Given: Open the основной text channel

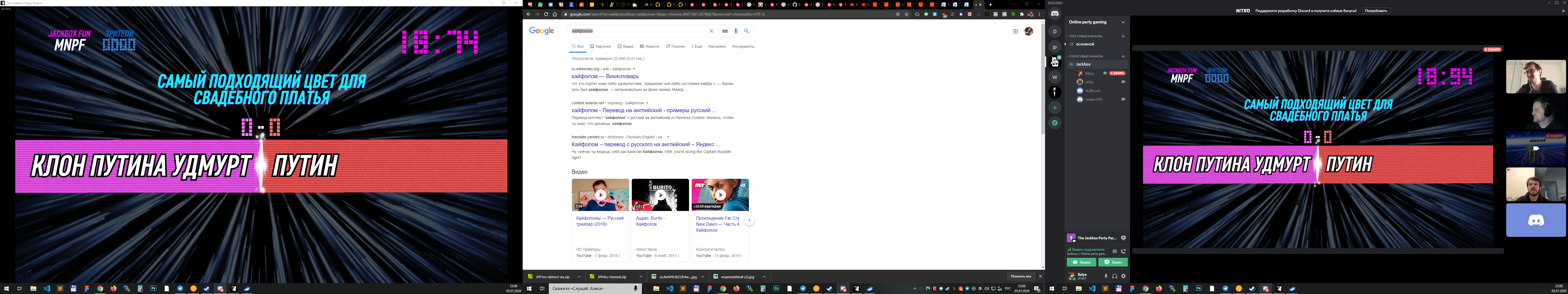Looking at the screenshot, I should (1085, 44).
